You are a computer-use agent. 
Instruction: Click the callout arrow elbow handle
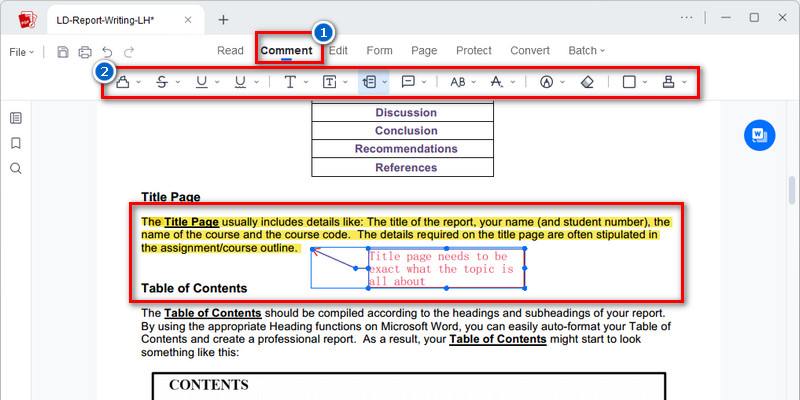(x=356, y=268)
